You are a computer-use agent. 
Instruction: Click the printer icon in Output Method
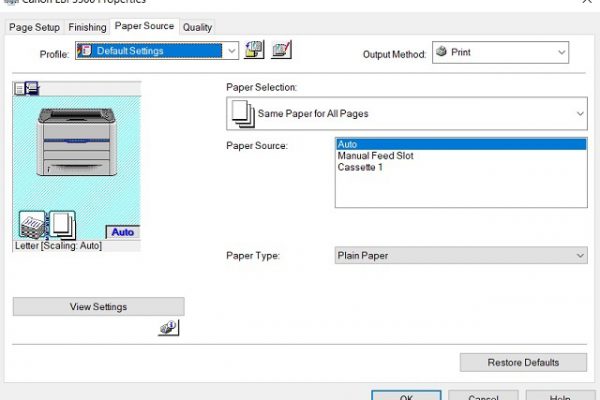[x=440, y=51]
